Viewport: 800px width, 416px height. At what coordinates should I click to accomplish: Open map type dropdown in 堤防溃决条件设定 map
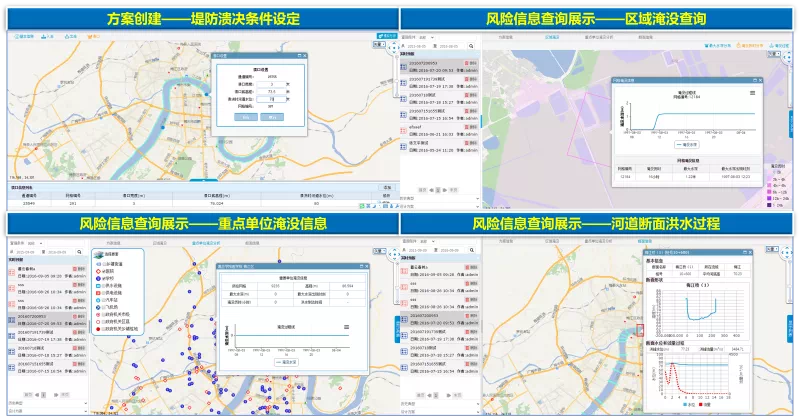point(379,45)
